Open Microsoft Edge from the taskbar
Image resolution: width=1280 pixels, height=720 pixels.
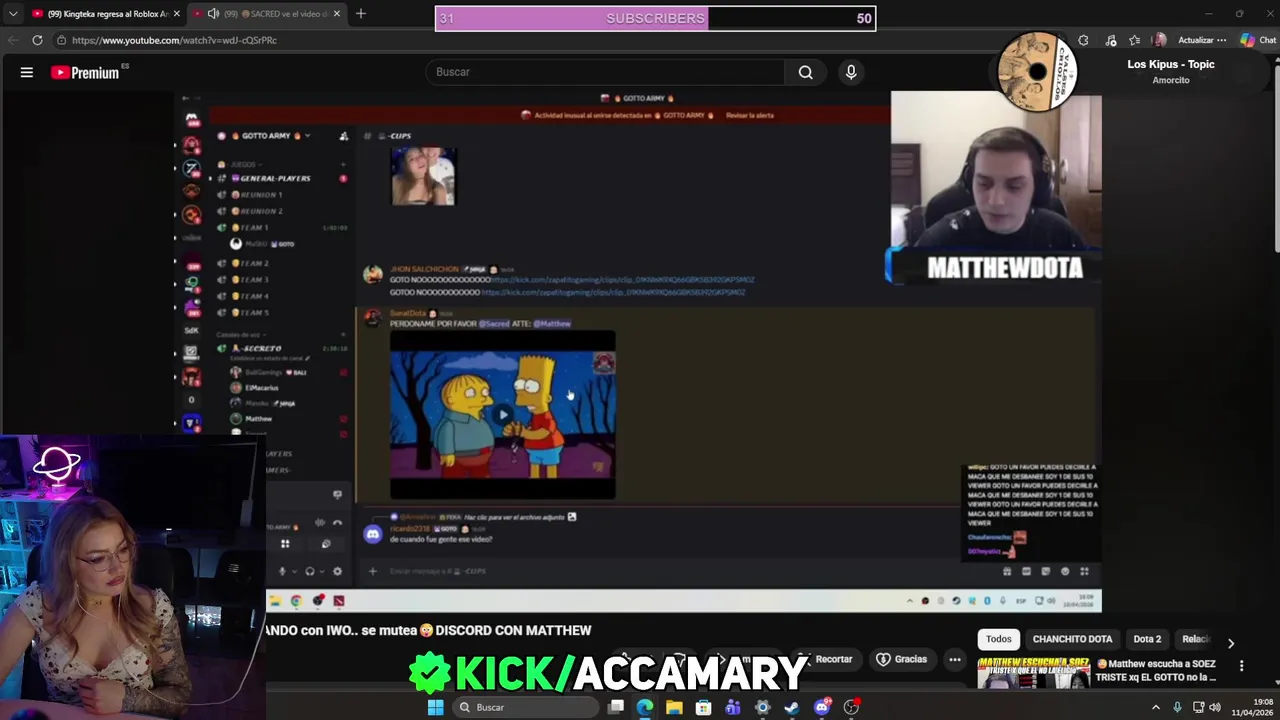[645, 707]
